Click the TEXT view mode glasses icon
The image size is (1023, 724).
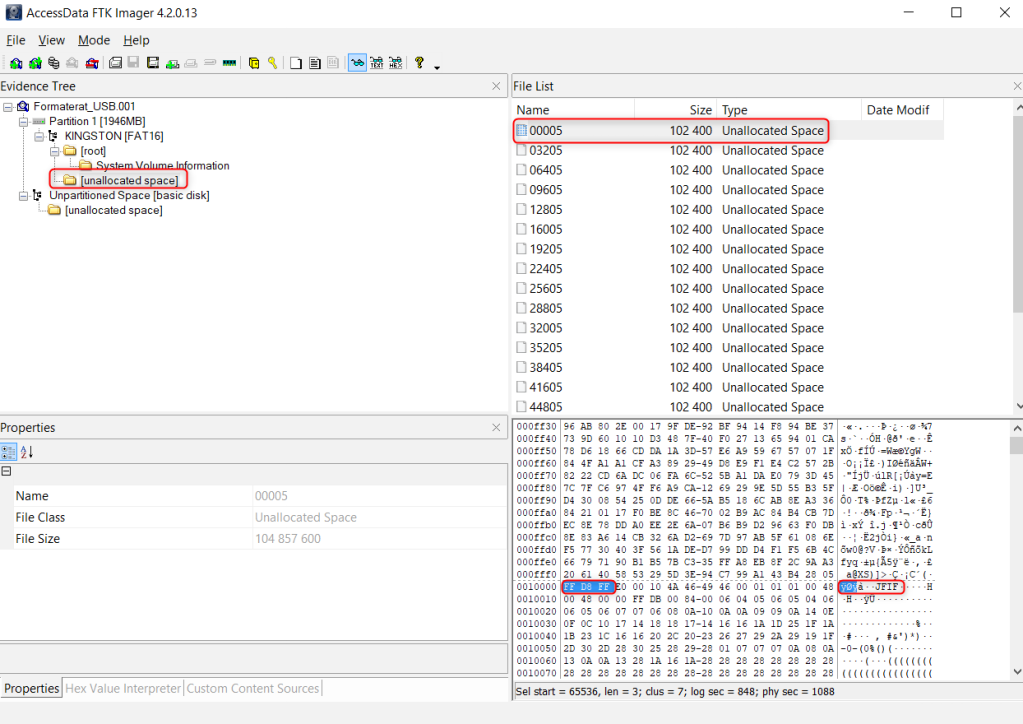(x=377, y=63)
